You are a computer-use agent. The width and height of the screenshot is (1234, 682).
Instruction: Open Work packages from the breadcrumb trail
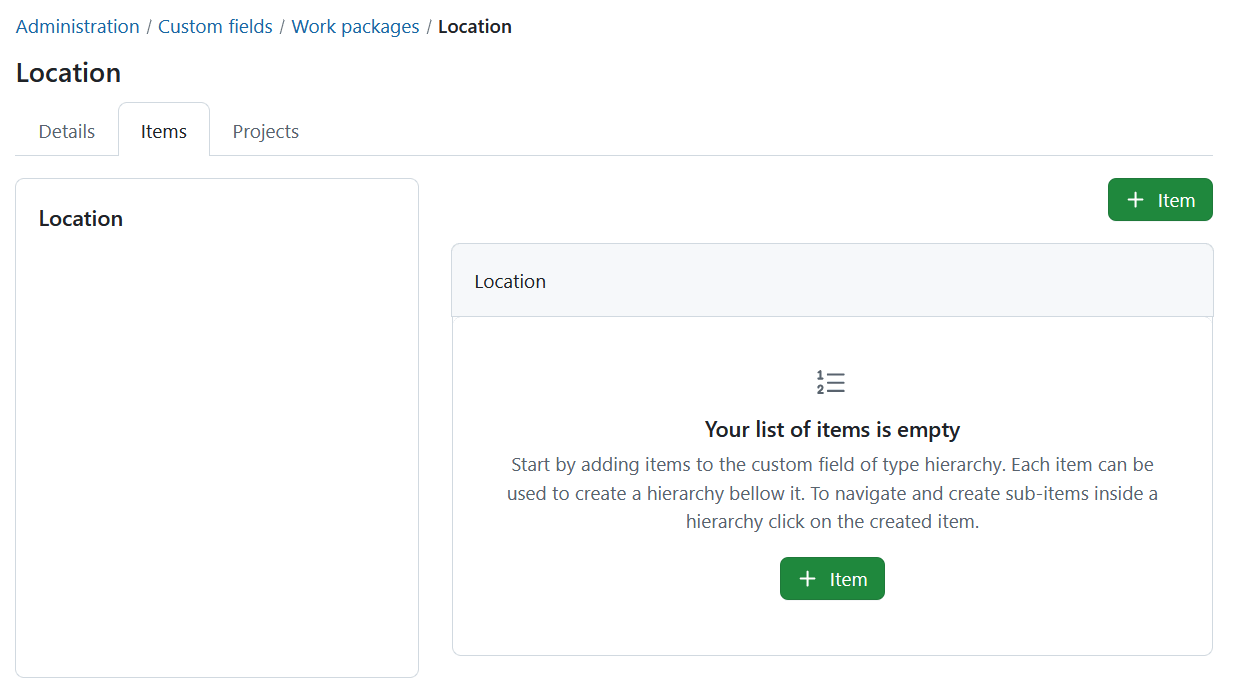355,26
